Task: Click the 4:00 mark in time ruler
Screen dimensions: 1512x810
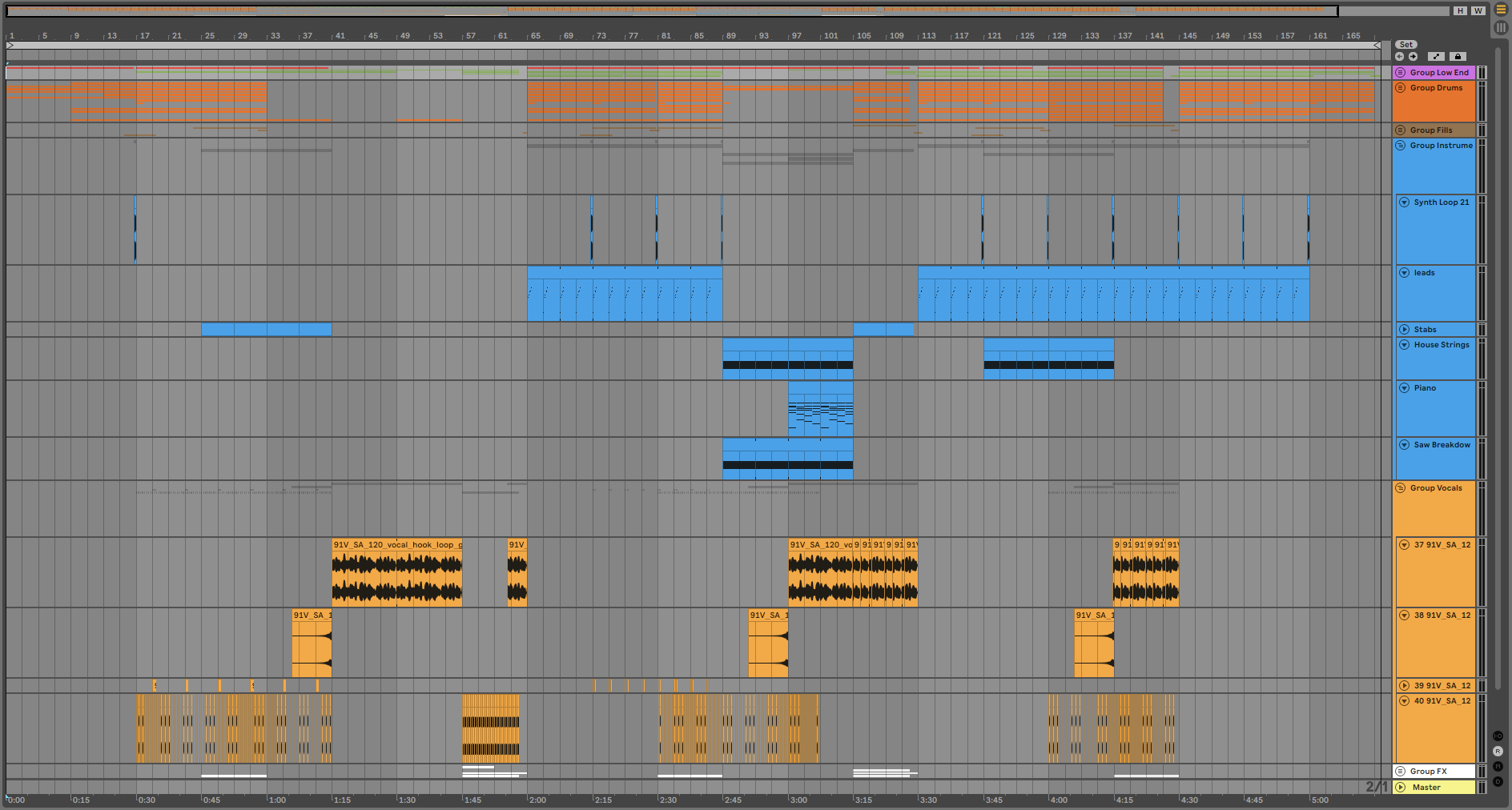Action: tap(1059, 800)
